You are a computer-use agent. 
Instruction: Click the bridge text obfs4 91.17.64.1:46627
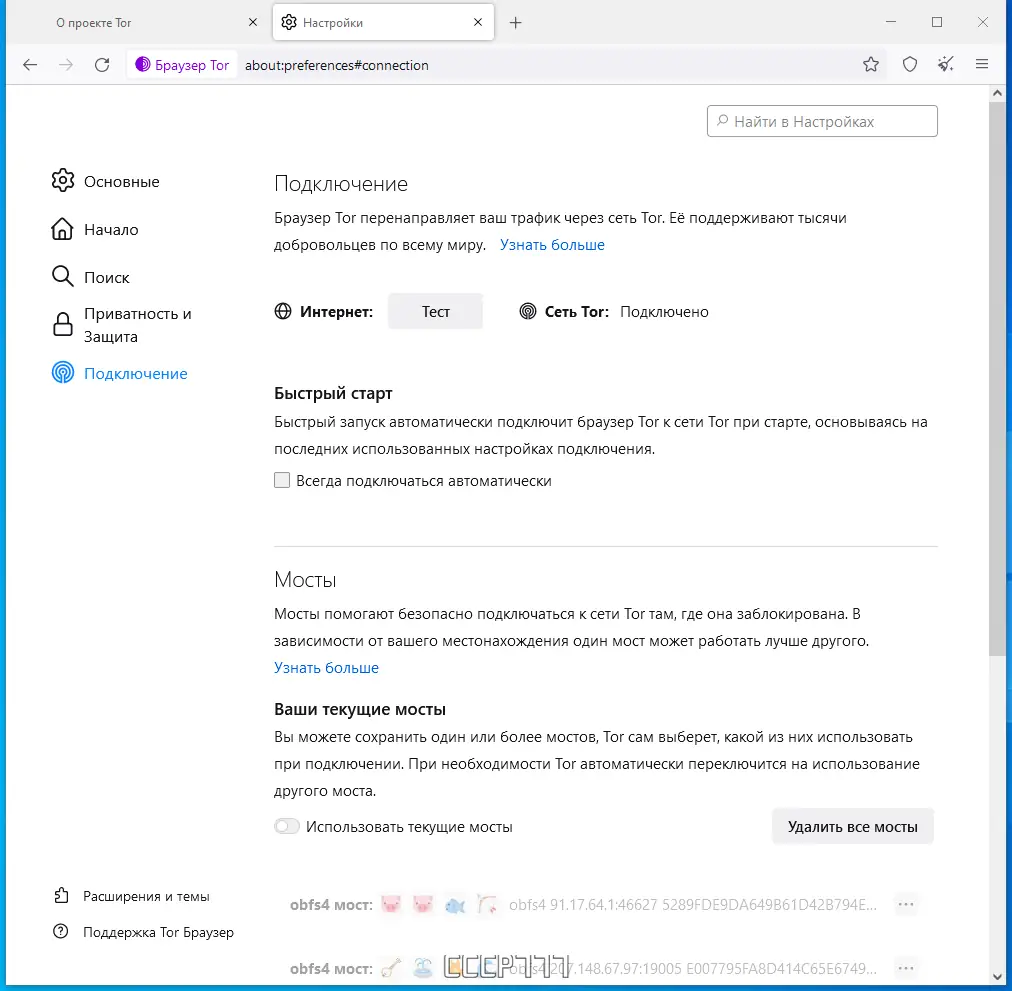tap(693, 904)
